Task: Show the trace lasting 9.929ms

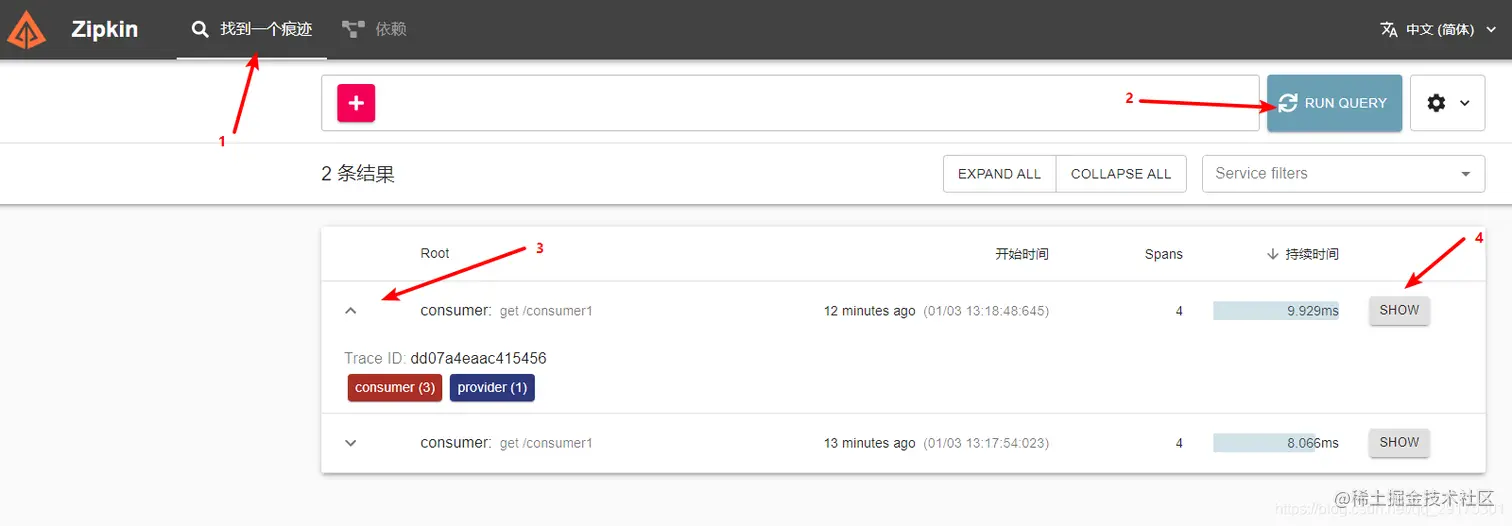Action: click(x=1399, y=311)
